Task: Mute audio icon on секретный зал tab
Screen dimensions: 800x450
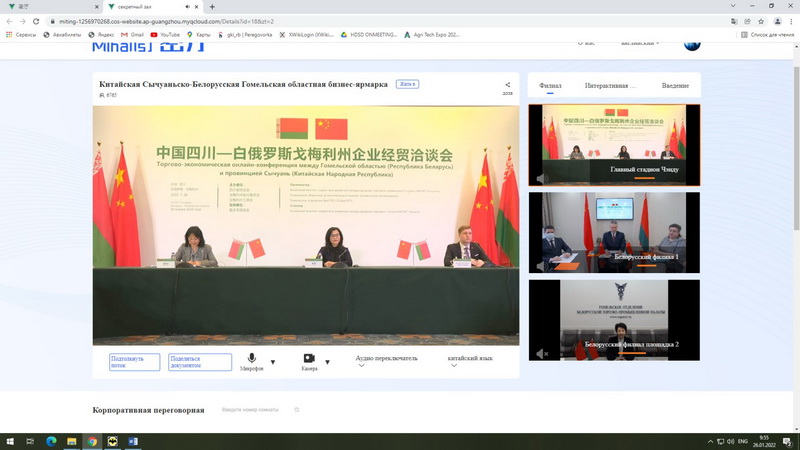Action: pos(187,7)
